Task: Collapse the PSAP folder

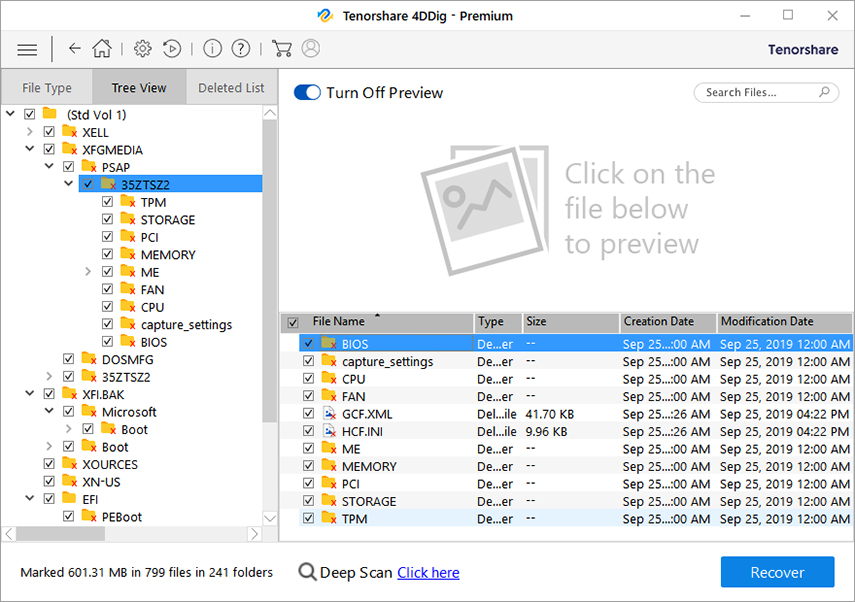Action: click(x=49, y=166)
